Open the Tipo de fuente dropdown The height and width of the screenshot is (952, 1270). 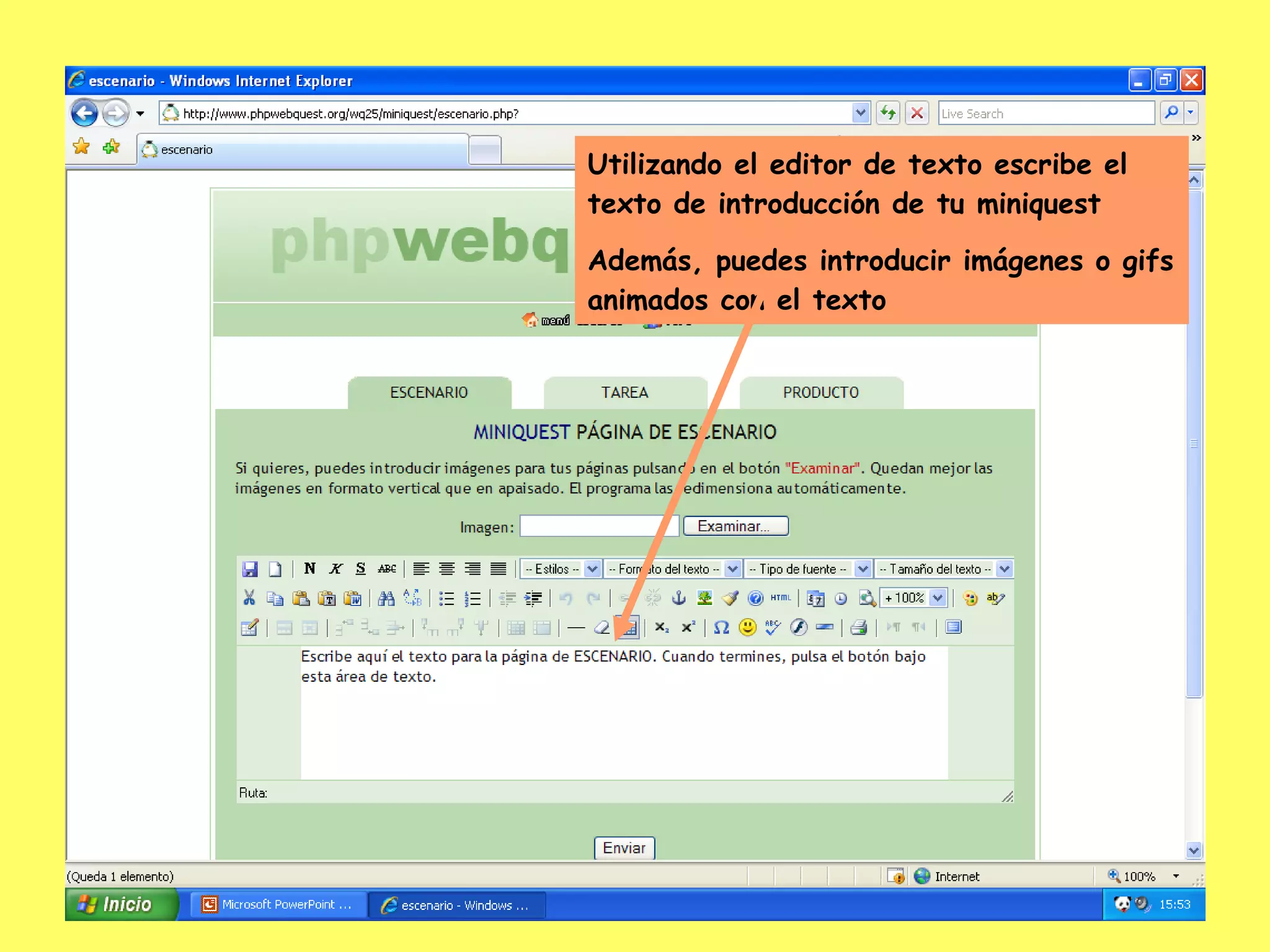click(x=807, y=568)
